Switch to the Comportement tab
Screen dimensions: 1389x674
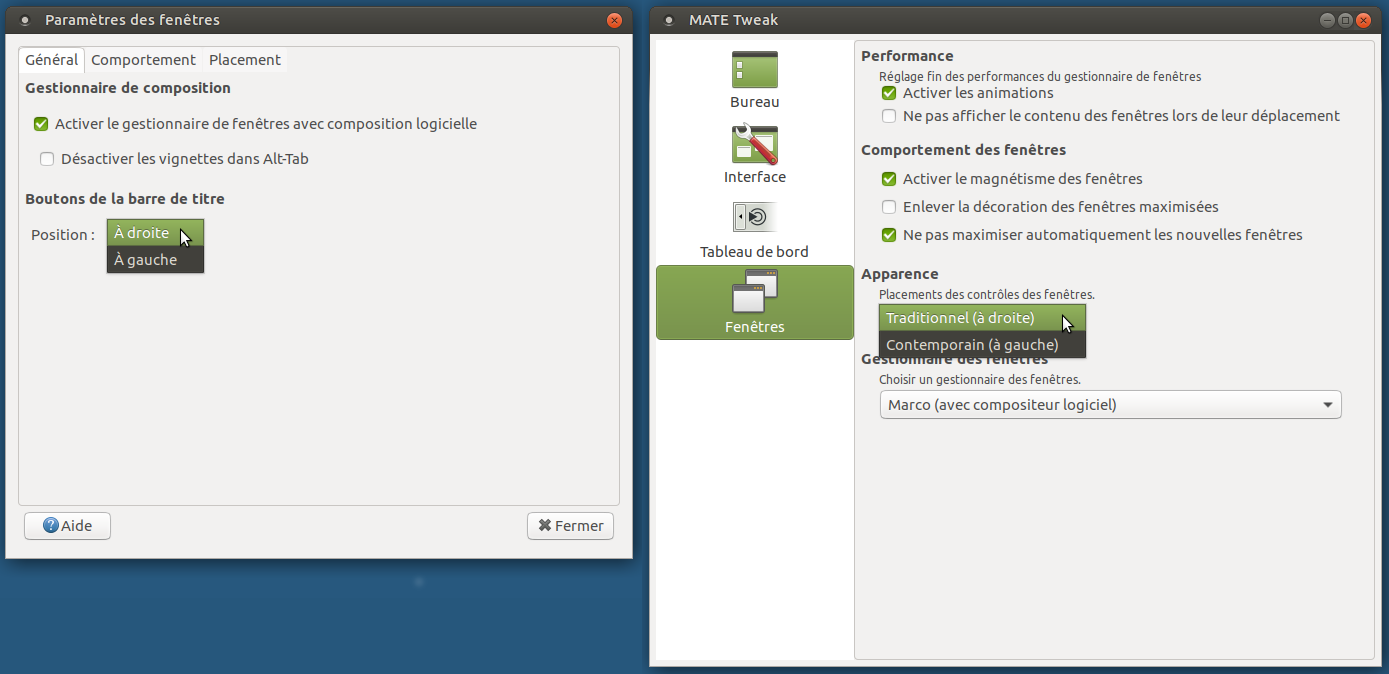point(143,60)
